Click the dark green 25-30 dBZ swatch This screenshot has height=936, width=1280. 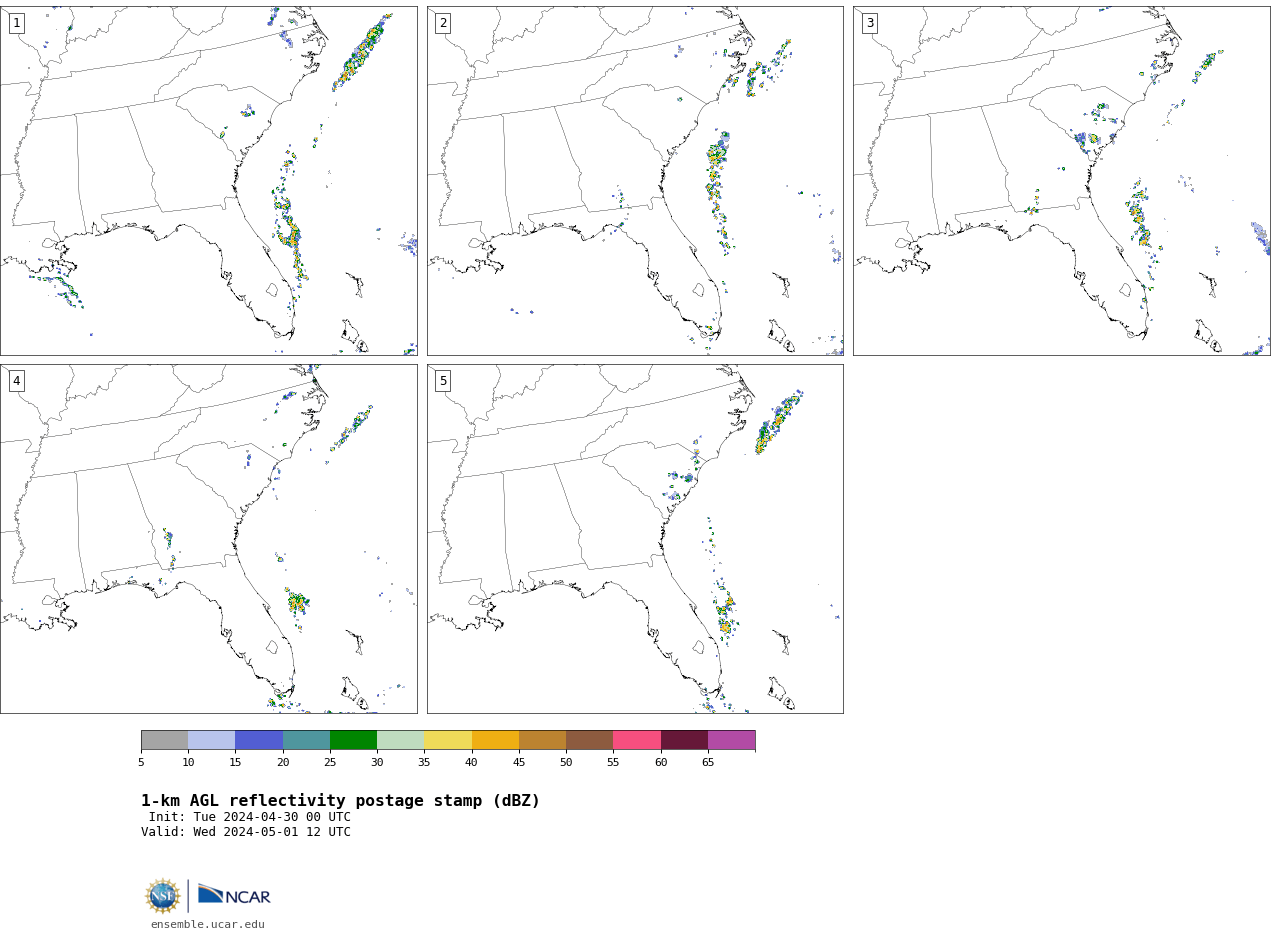pos(353,740)
